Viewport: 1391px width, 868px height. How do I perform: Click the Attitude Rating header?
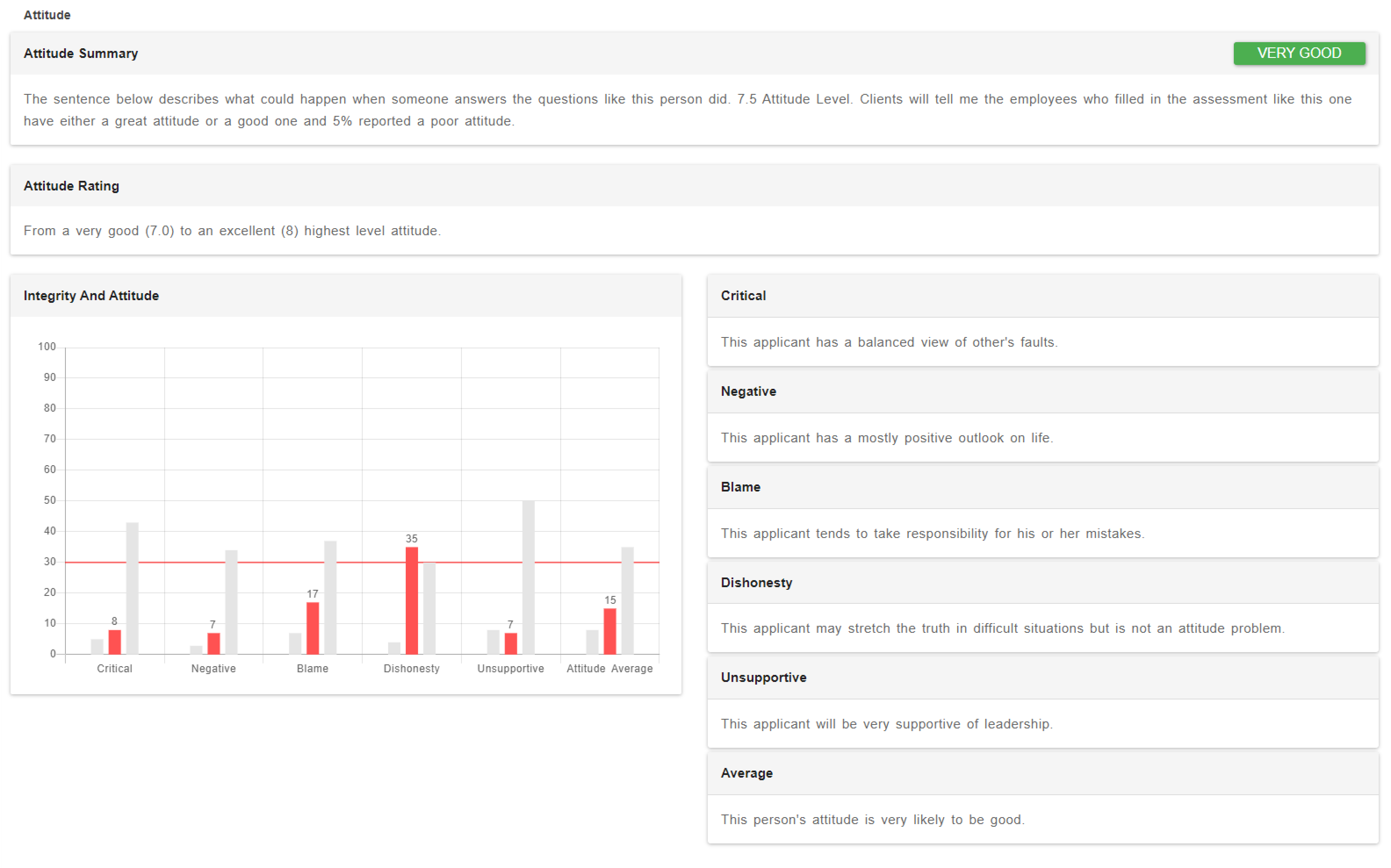(71, 186)
